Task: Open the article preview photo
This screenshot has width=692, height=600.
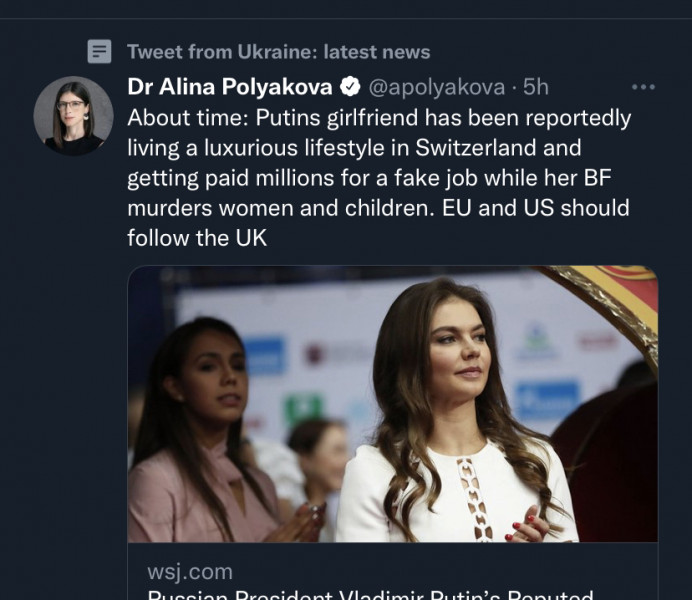Action: (x=392, y=403)
